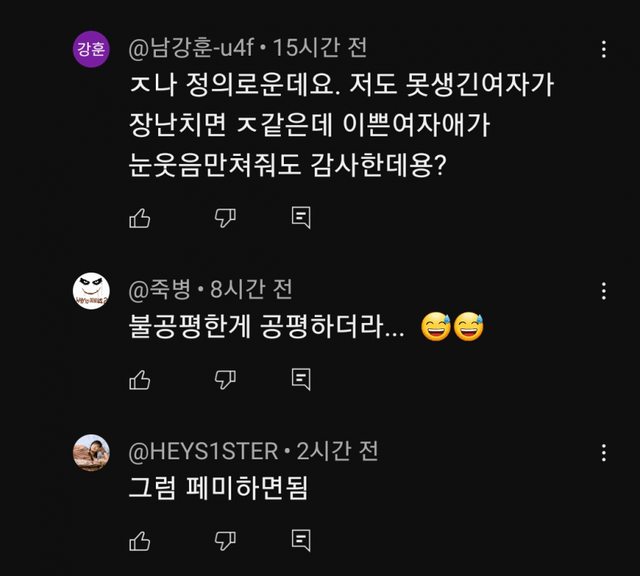Dislike the comment by @HEYS1STER
640x576 pixels.
[x=225, y=541]
